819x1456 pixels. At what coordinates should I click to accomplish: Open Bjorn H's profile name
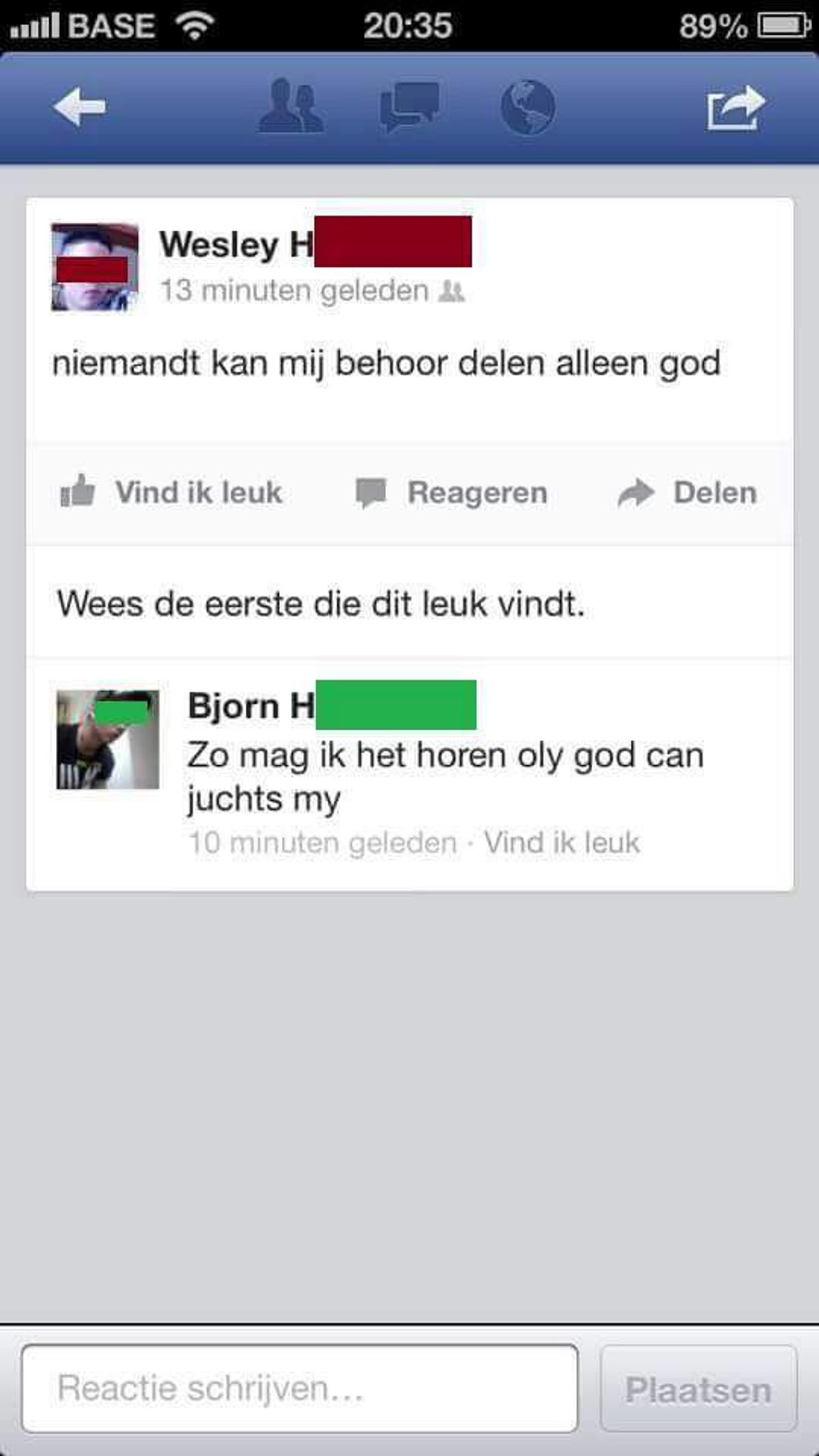click(332, 706)
